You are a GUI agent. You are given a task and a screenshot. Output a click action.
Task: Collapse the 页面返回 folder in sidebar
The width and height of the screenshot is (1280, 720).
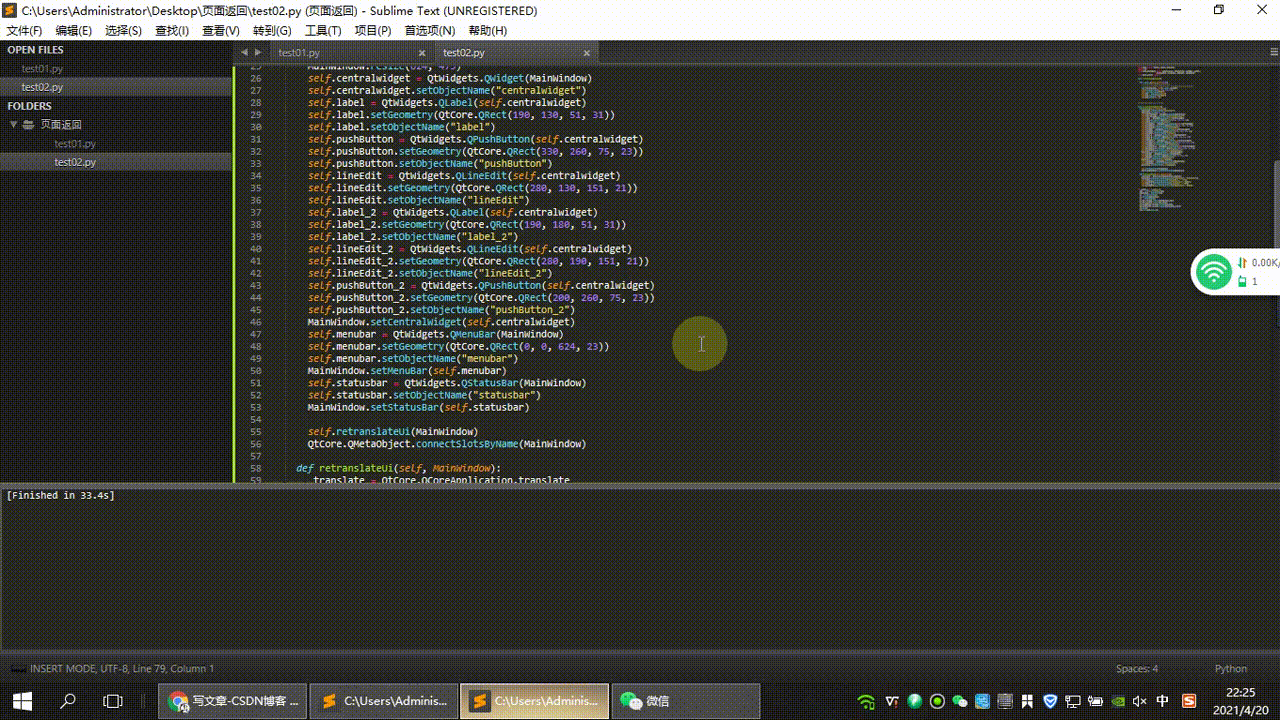15,125
